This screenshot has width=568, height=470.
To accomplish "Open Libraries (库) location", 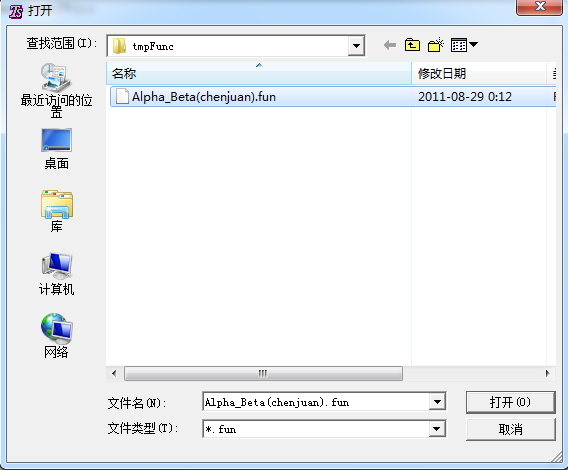I will coord(56,211).
